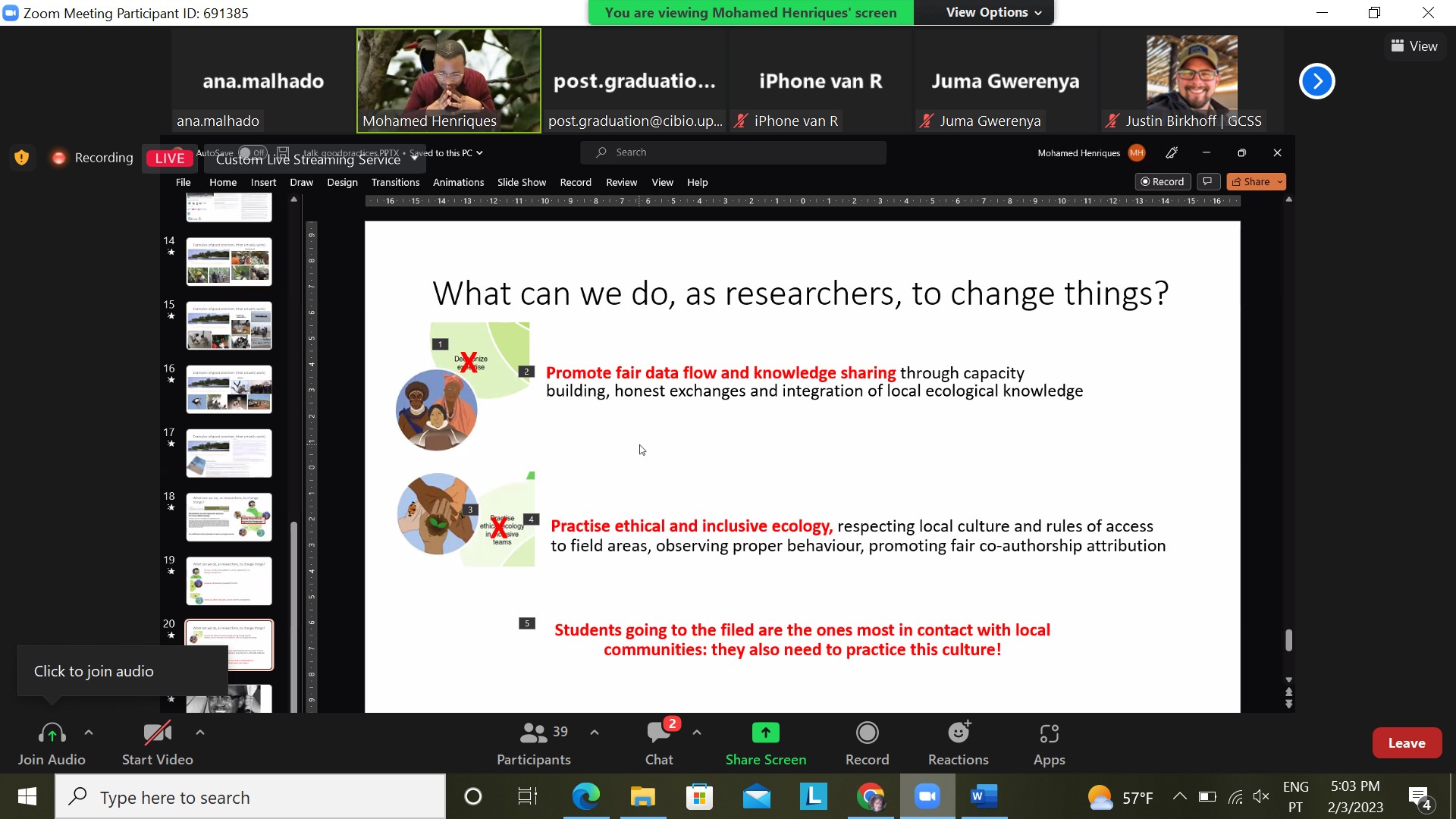Show hidden system tray icons
The width and height of the screenshot is (1456, 819).
coord(1179,796)
